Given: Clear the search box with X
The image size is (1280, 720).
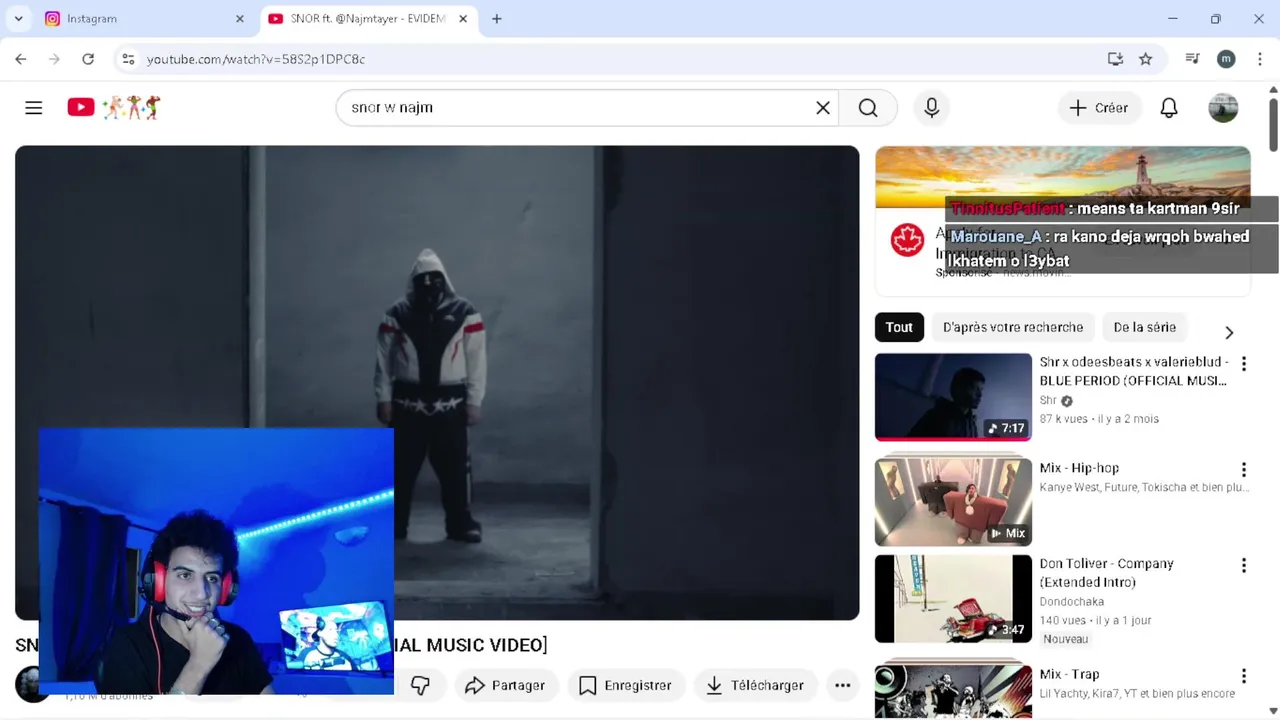Looking at the screenshot, I should (x=823, y=108).
